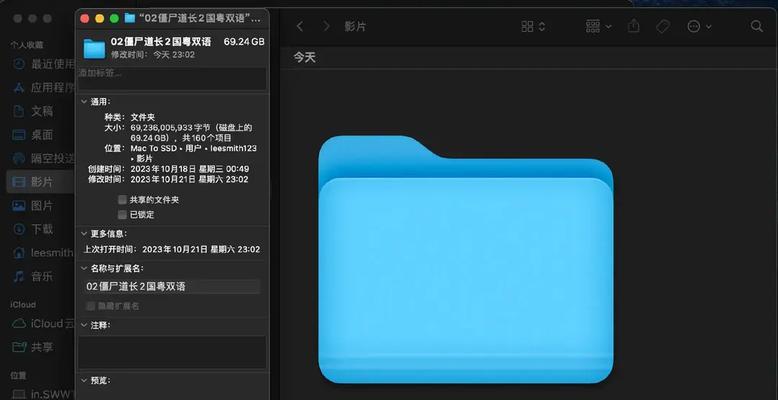Open iCloud Drive in the sidebar
Viewport: 778px width, 400px height.
point(42,324)
